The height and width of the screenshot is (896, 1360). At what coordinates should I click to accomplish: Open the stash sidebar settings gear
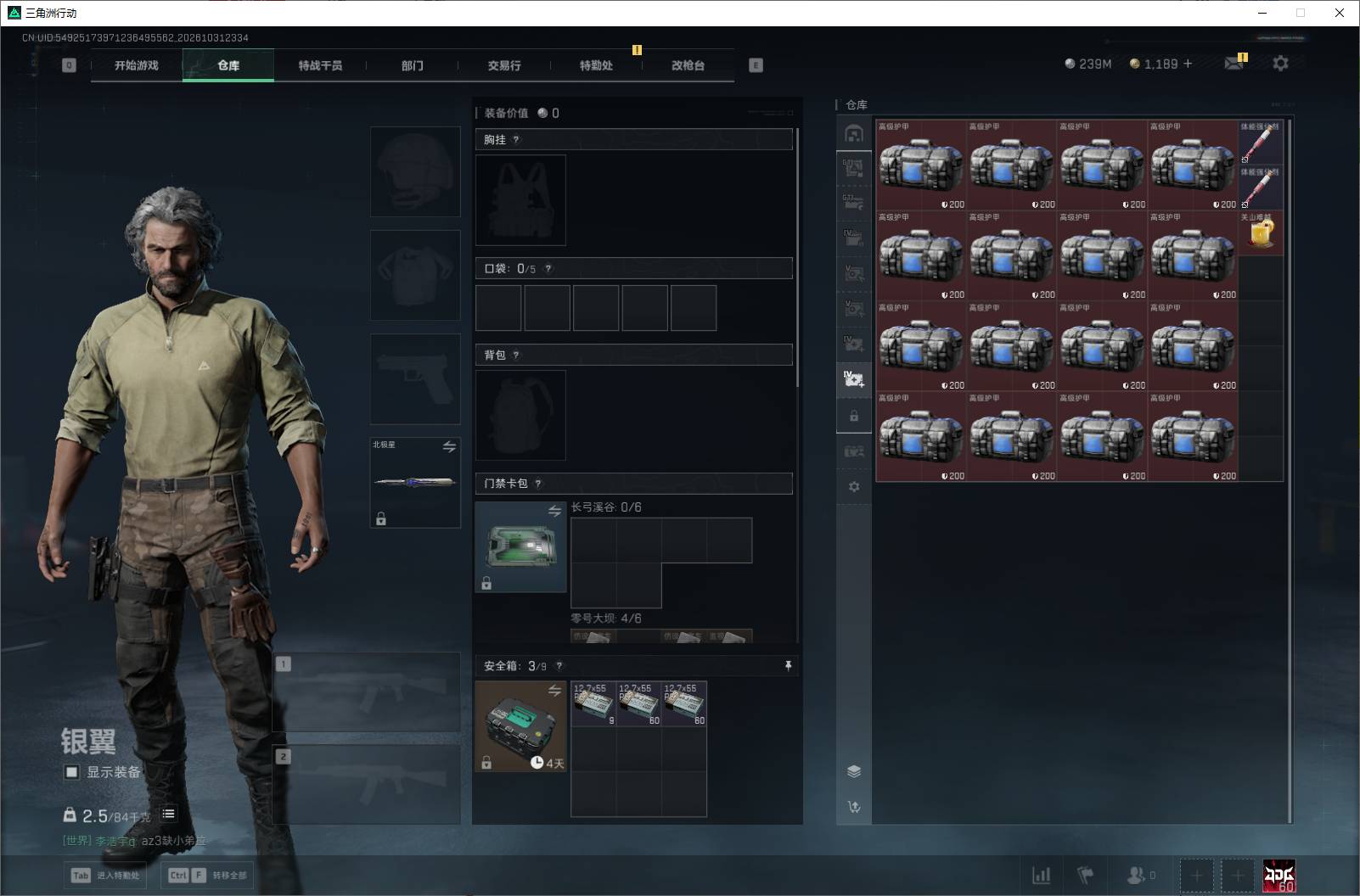pyautogui.click(x=854, y=486)
